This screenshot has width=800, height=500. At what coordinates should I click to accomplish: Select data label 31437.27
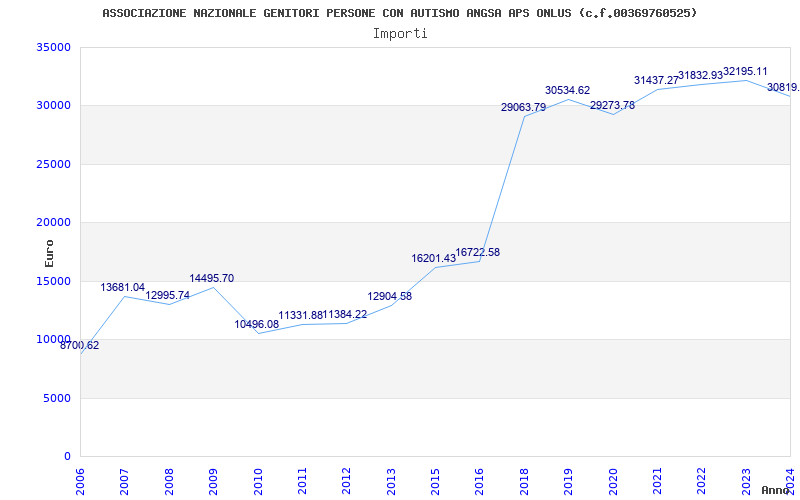(x=657, y=81)
